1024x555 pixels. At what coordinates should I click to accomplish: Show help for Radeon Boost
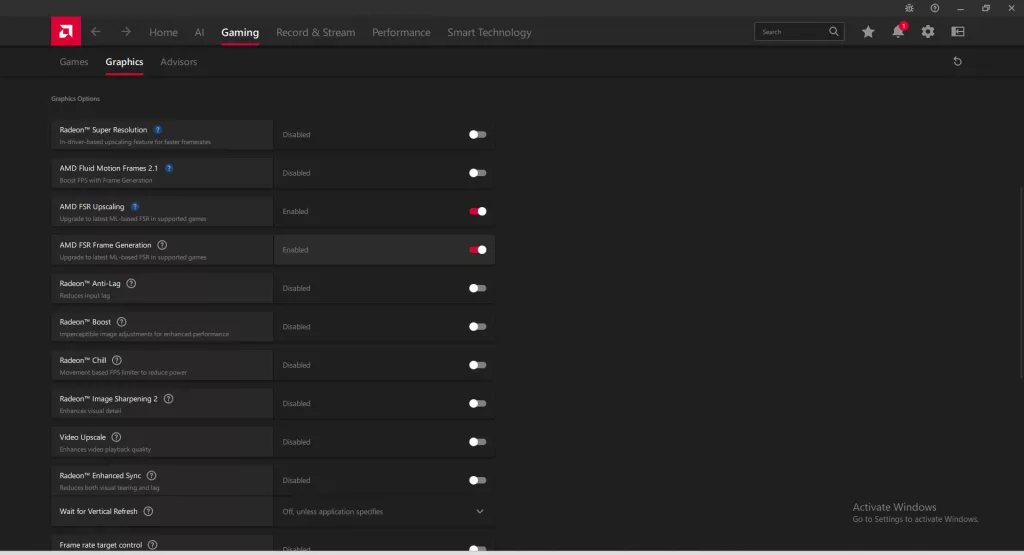point(121,322)
